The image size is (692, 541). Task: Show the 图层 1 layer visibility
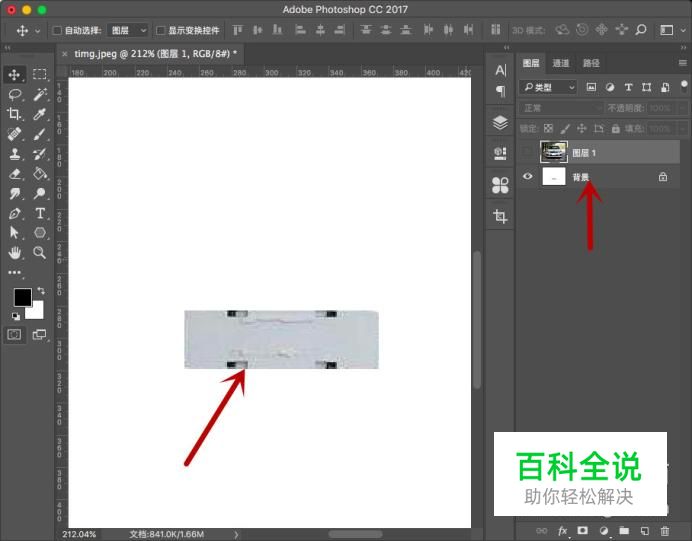[527, 152]
